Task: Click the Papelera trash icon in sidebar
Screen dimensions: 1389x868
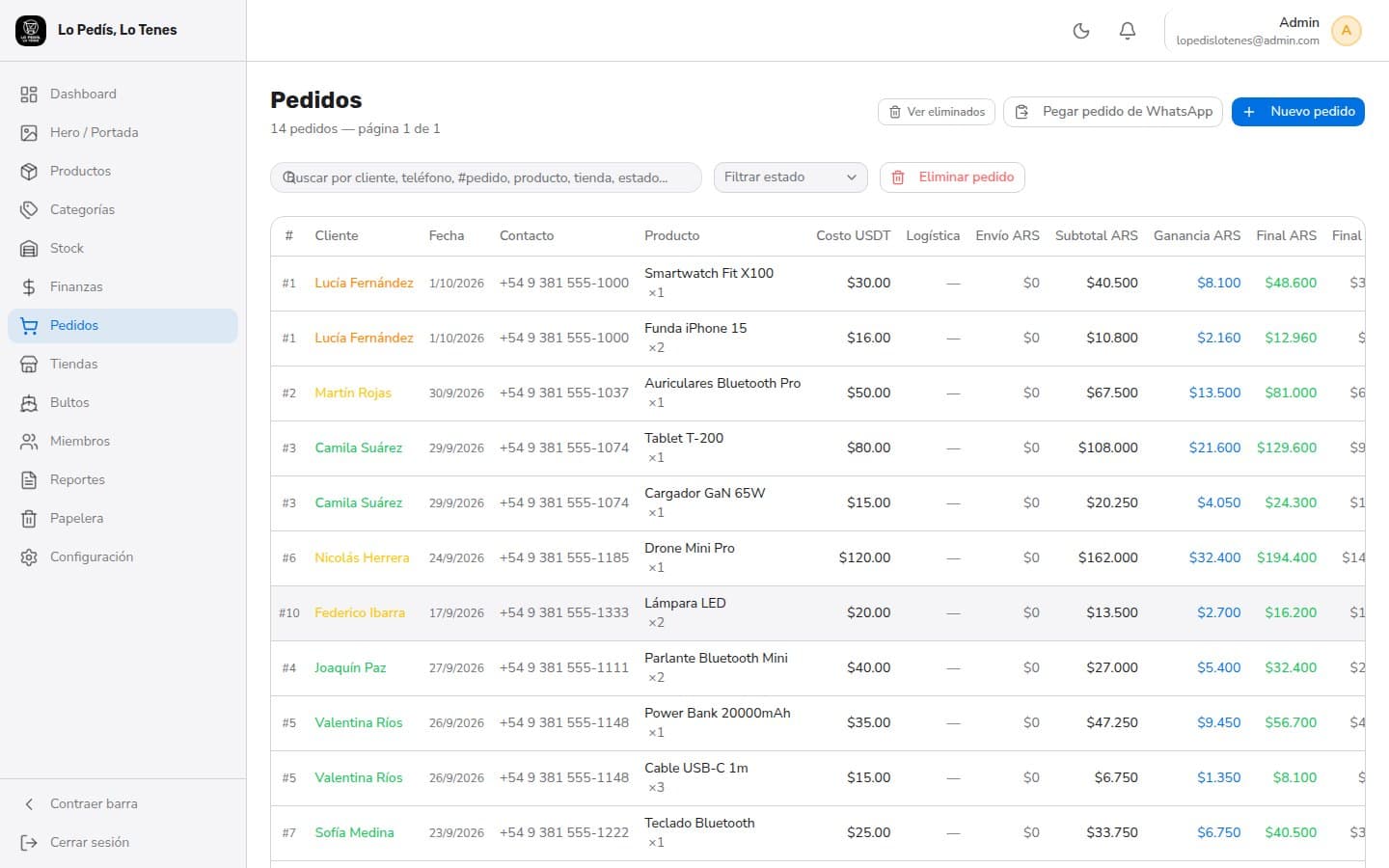Action: 29,518
